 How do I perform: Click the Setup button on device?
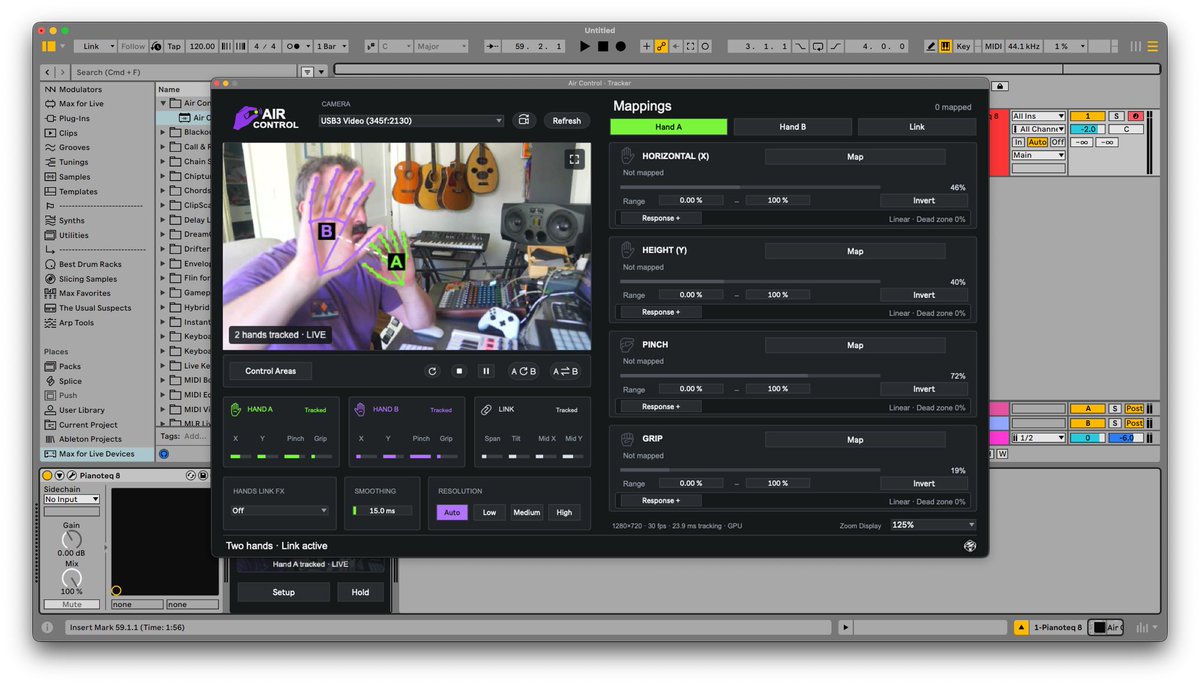tap(284, 592)
